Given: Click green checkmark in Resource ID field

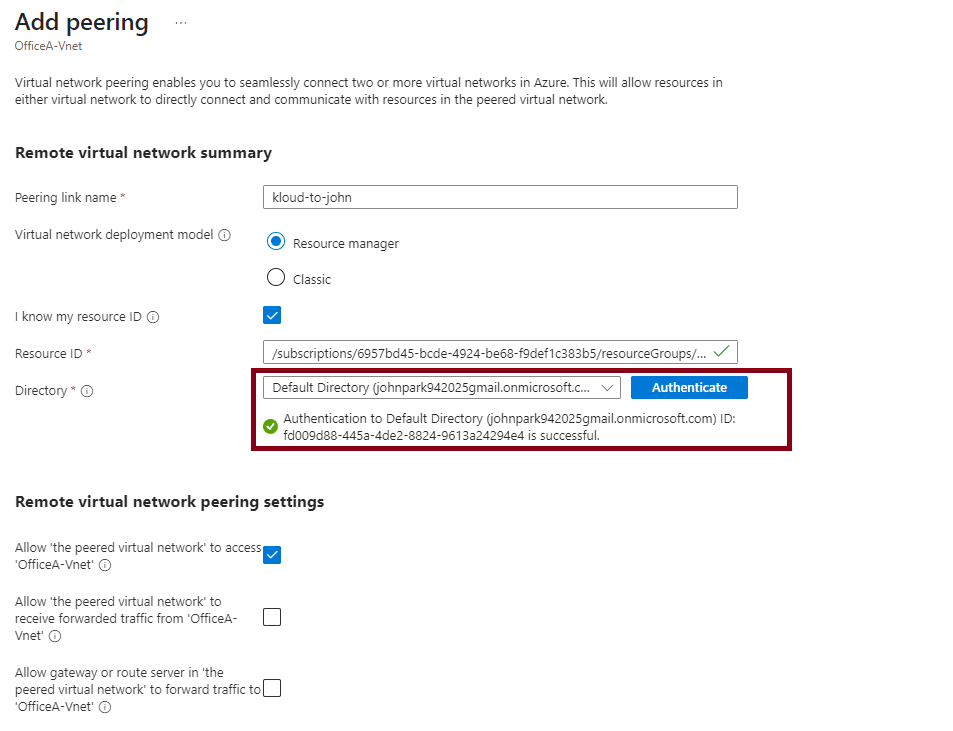Looking at the screenshot, I should coord(722,352).
